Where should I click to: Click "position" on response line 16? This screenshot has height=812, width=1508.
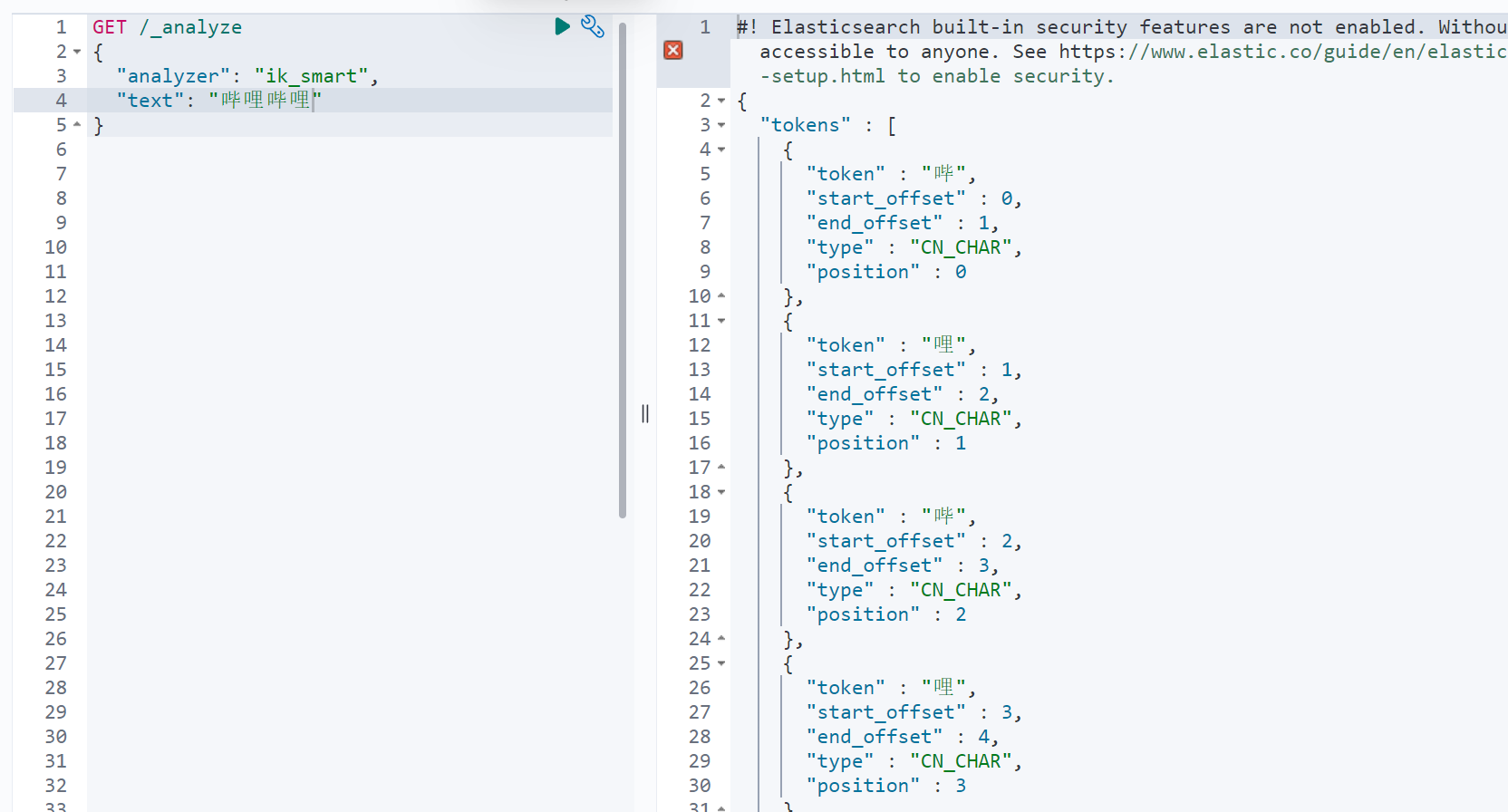point(863,443)
